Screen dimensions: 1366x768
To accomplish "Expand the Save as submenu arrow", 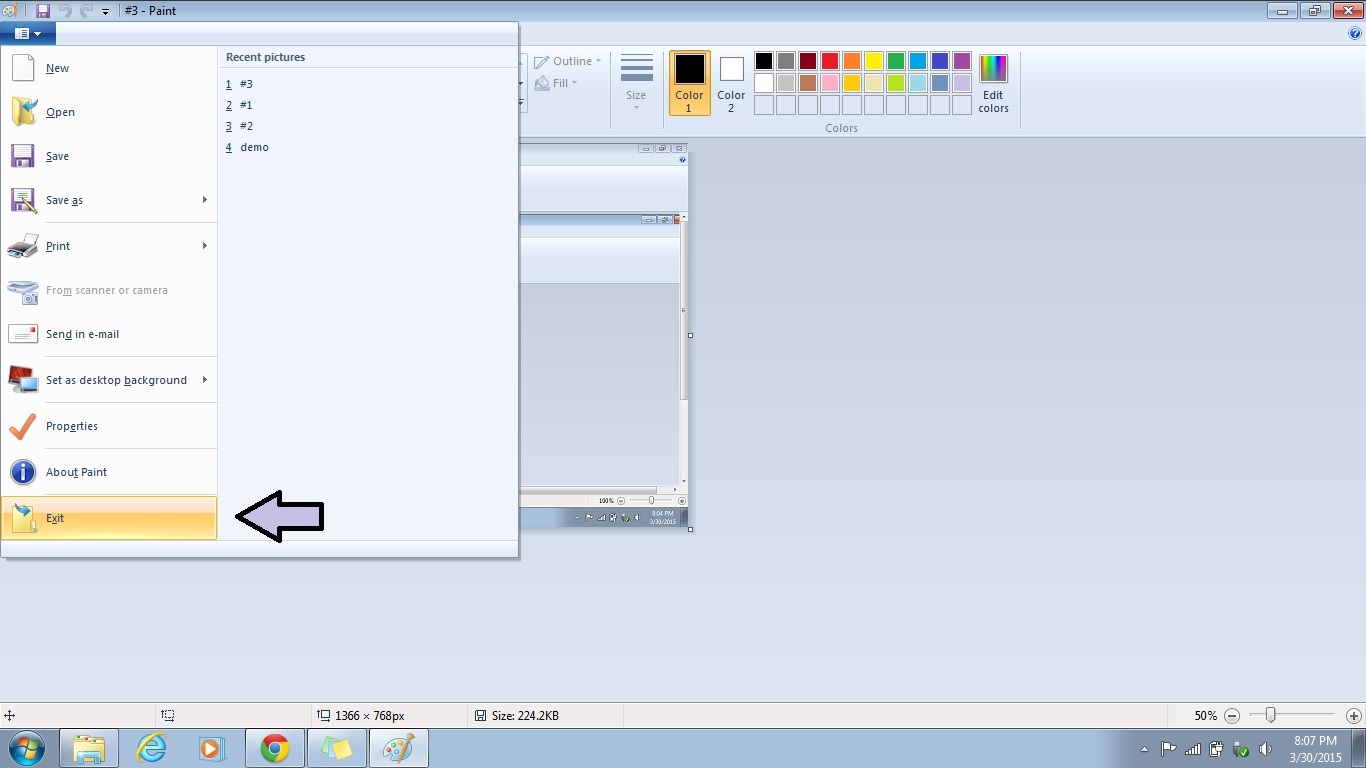I will (205, 200).
